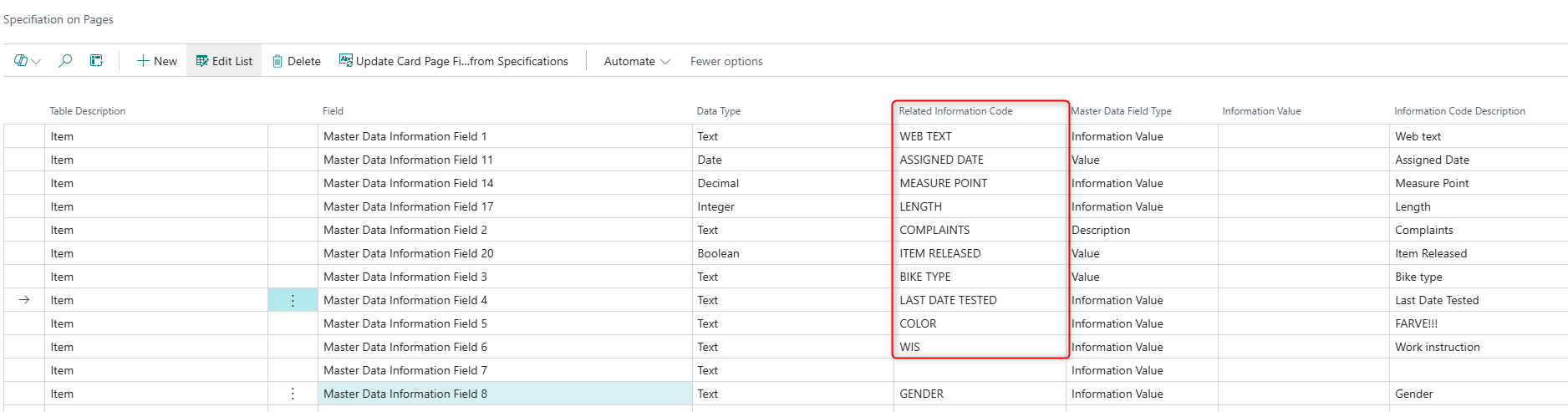Click the Table Description column header

tap(88, 111)
